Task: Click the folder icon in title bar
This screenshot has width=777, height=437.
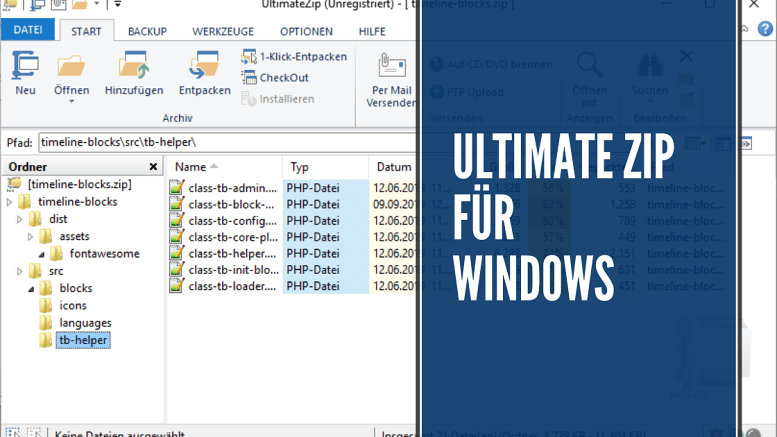Action: pos(80,4)
